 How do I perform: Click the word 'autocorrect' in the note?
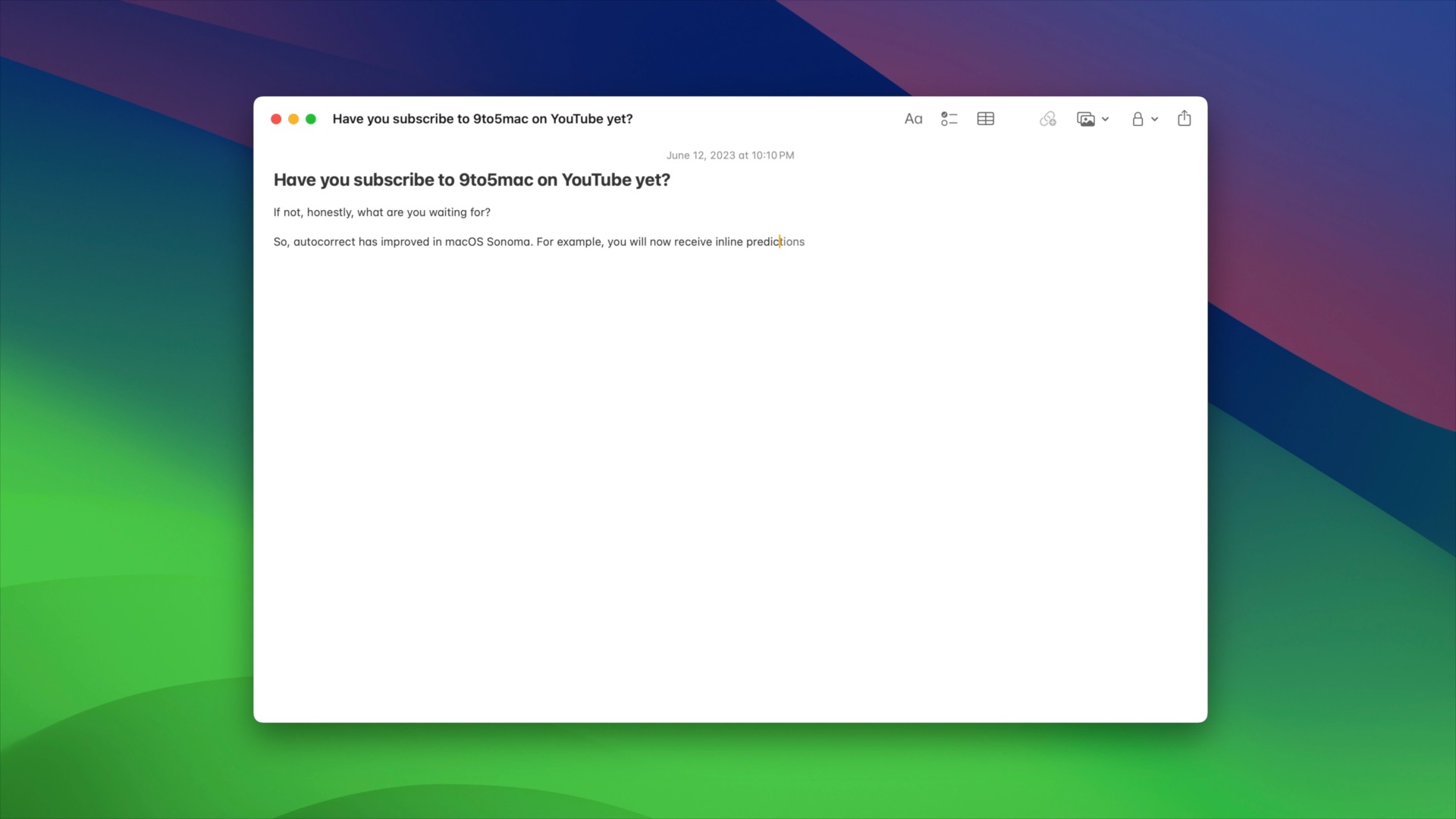pos(324,242)
